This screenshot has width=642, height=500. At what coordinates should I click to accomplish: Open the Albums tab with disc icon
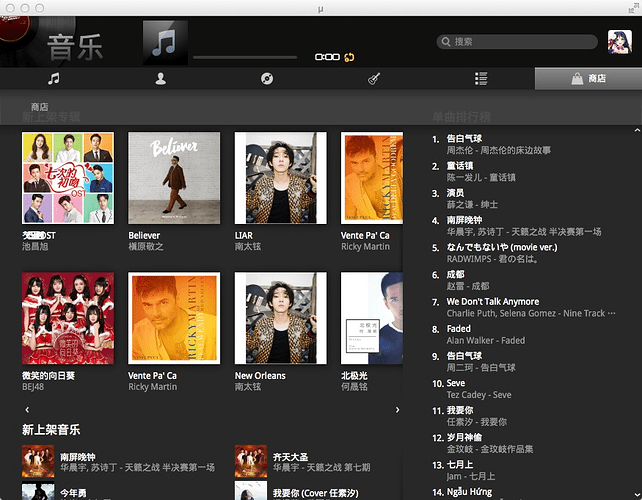pos(267,78)
